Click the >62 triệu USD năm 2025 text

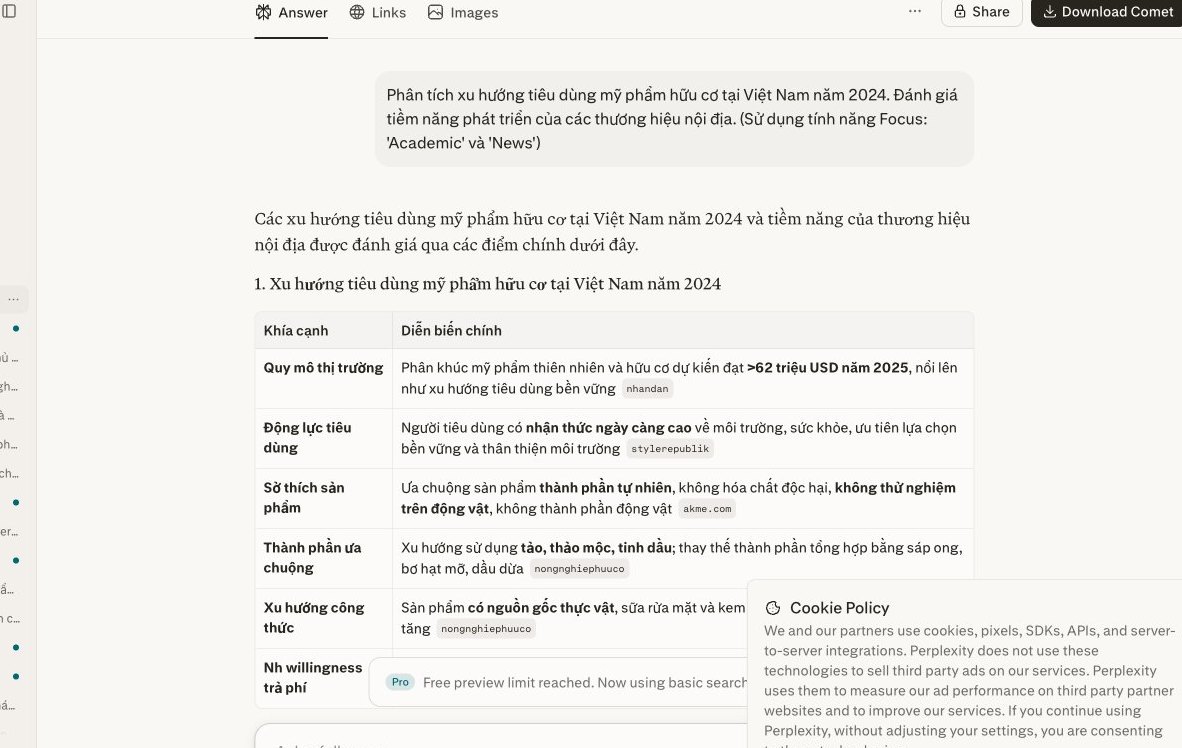[828, 368]
